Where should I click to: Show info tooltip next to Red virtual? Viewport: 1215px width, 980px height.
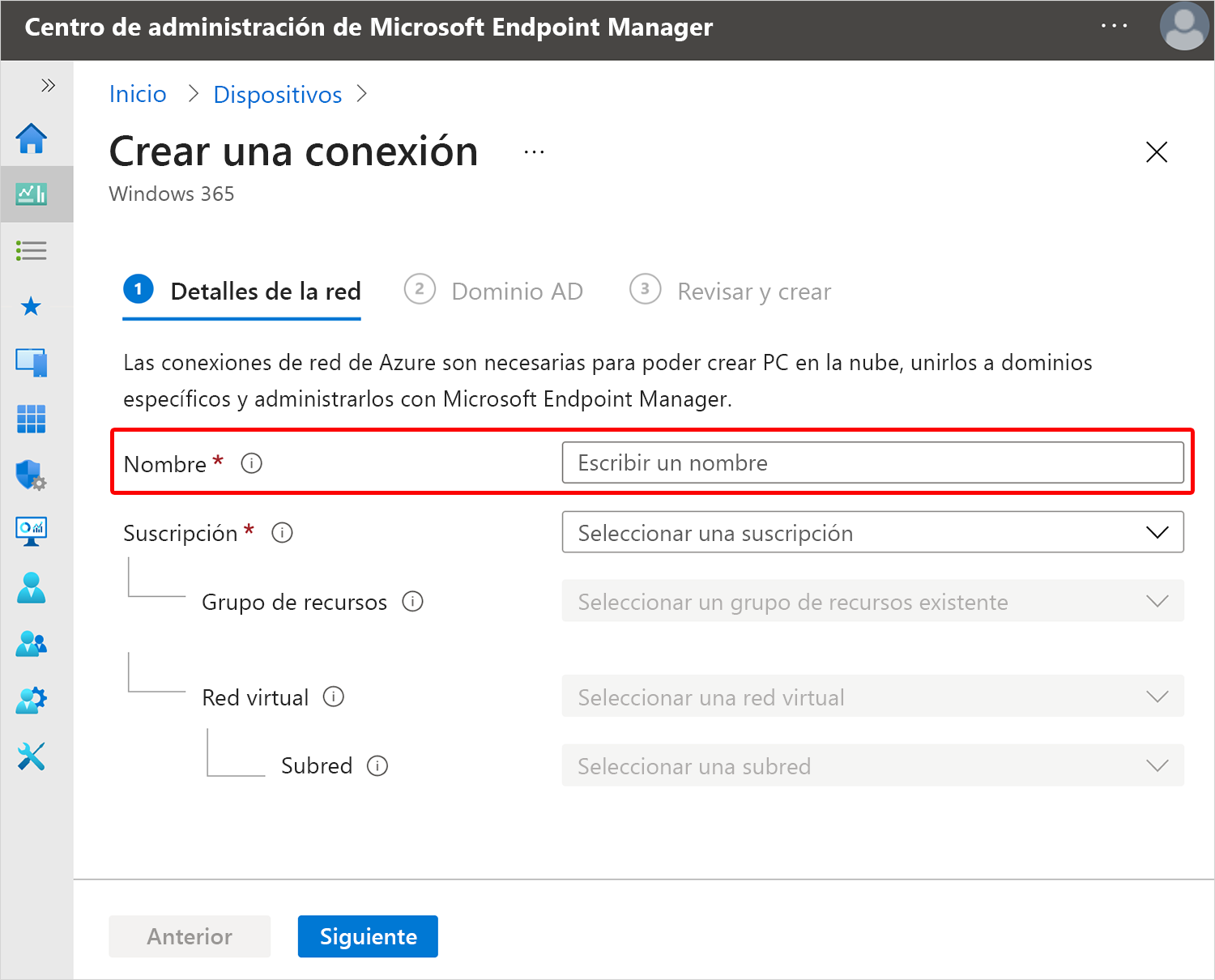pyautogui.click(x=334, y=697)
